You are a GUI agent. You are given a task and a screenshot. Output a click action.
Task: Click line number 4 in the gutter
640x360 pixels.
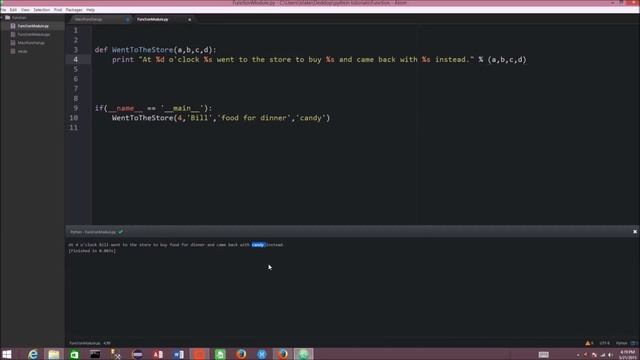pos(76,60)
